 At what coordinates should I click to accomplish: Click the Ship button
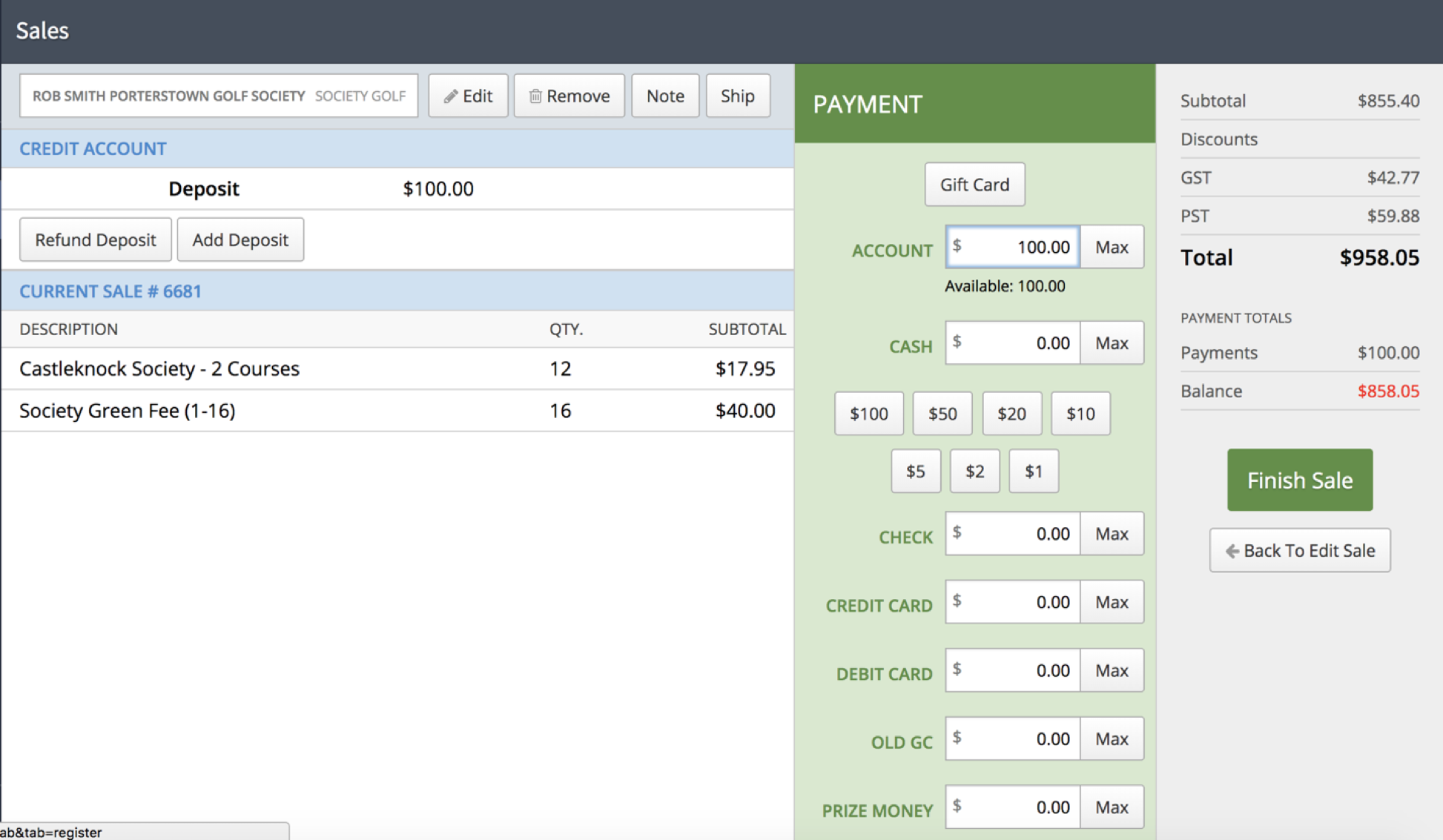point(737,96)
